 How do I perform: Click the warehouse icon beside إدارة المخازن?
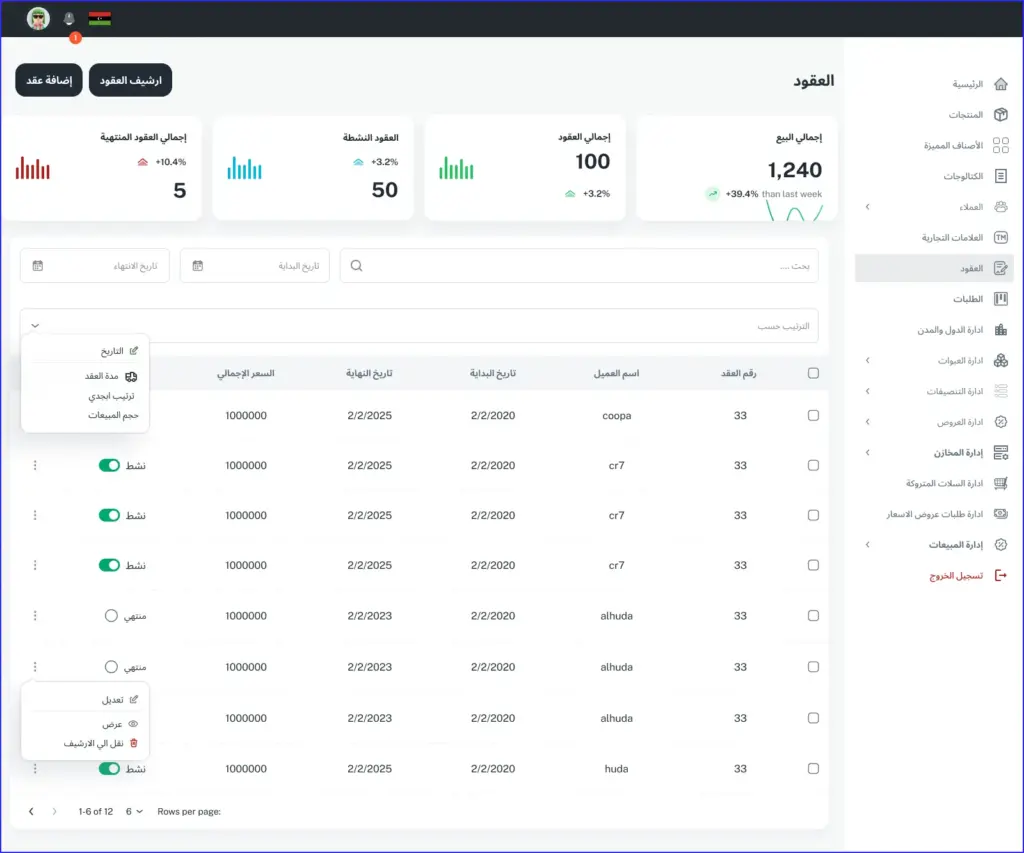[1000, 453]
